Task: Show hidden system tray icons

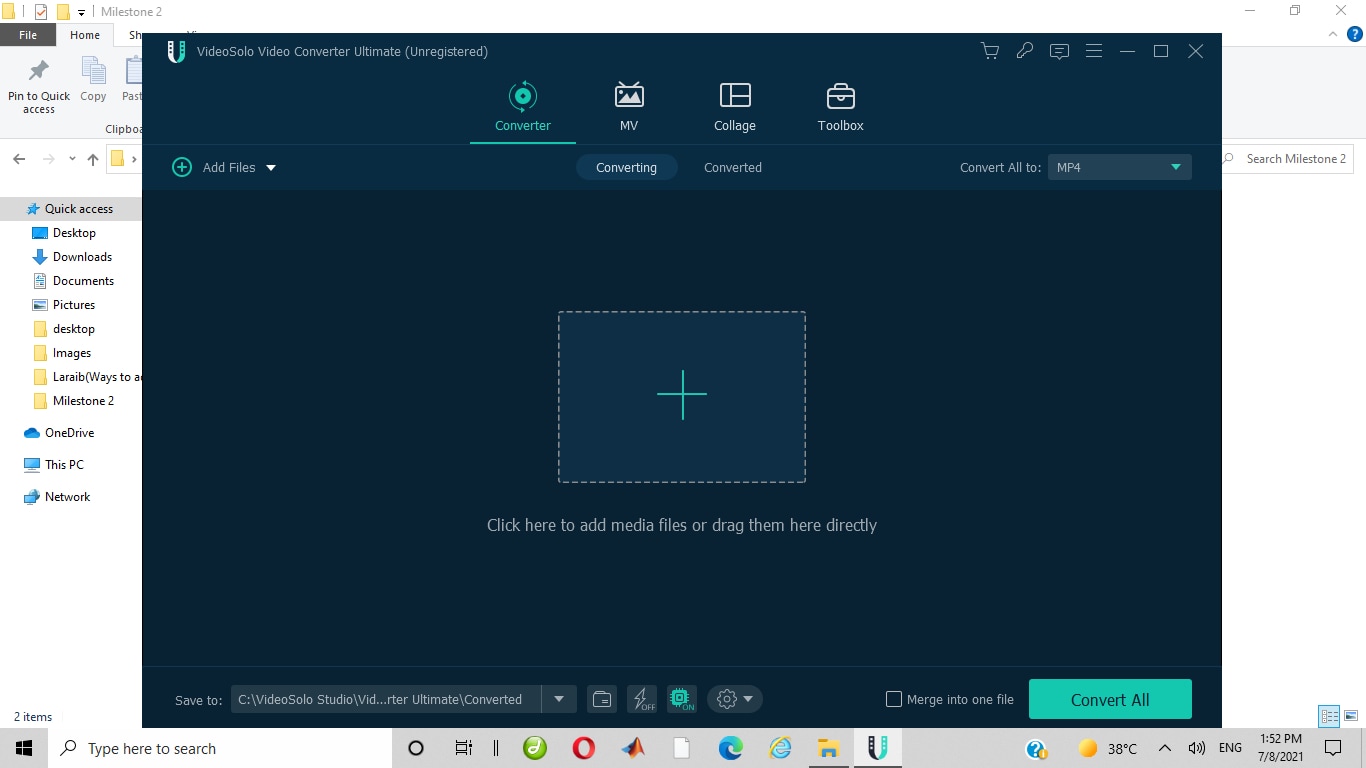Action: point(1164,748)
